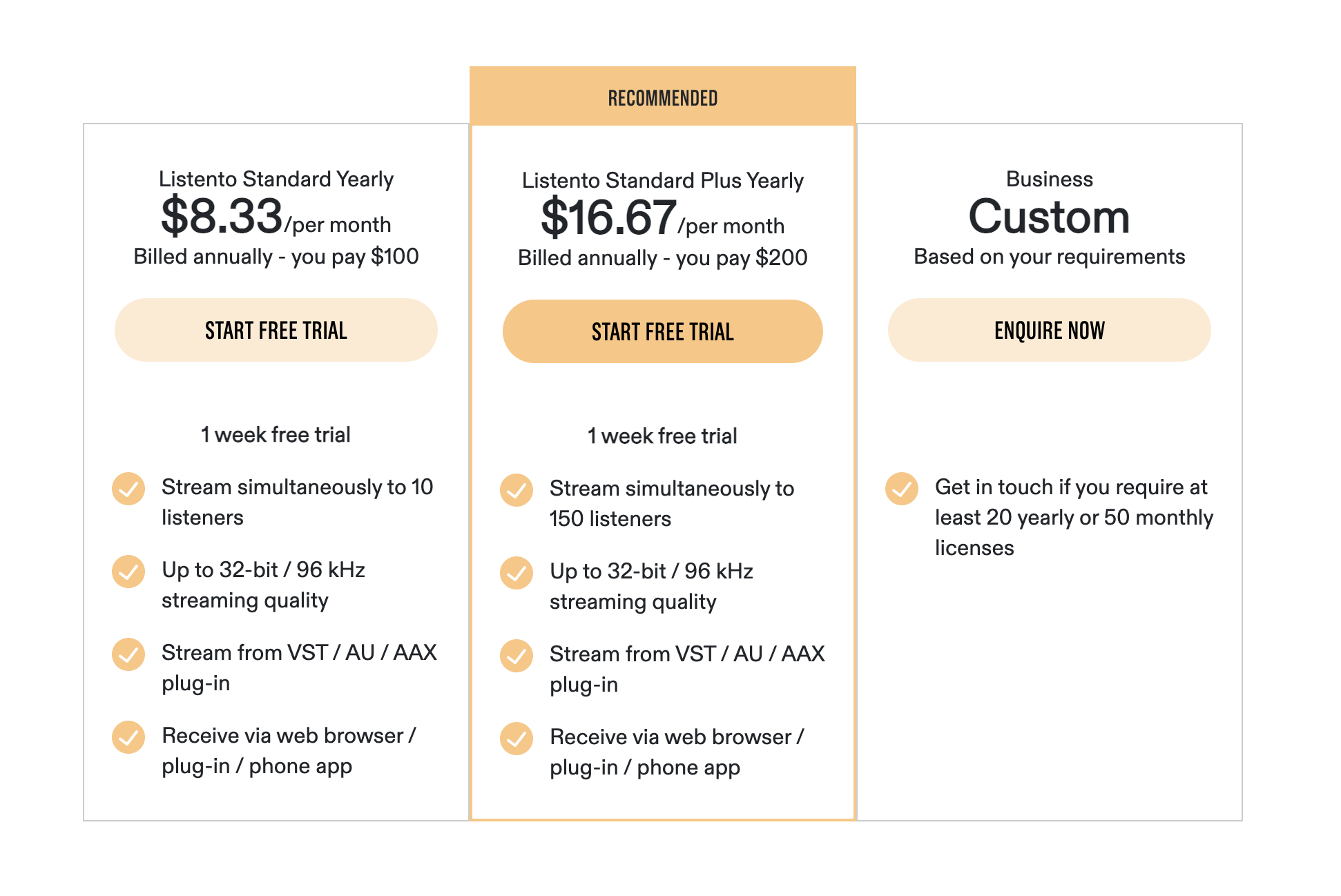Click checkmark beside Standard plan web browser feature
The height and width of the screenshot is (896, 1341).
(128, 737)
